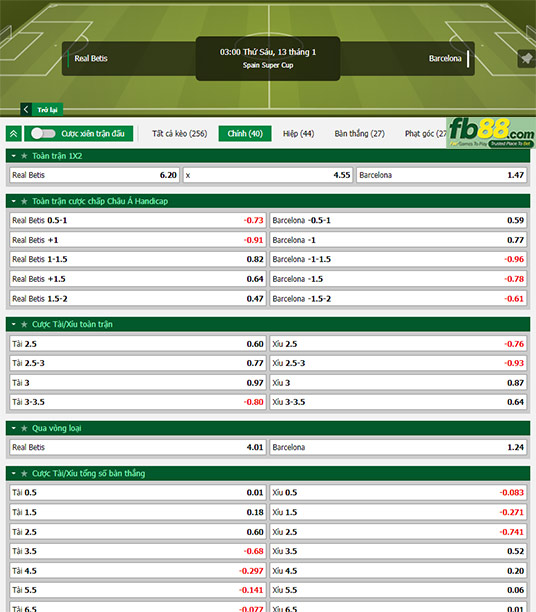
Task: Pick Xỉu 1.5 at -0.271
Action: click(398, 512)
